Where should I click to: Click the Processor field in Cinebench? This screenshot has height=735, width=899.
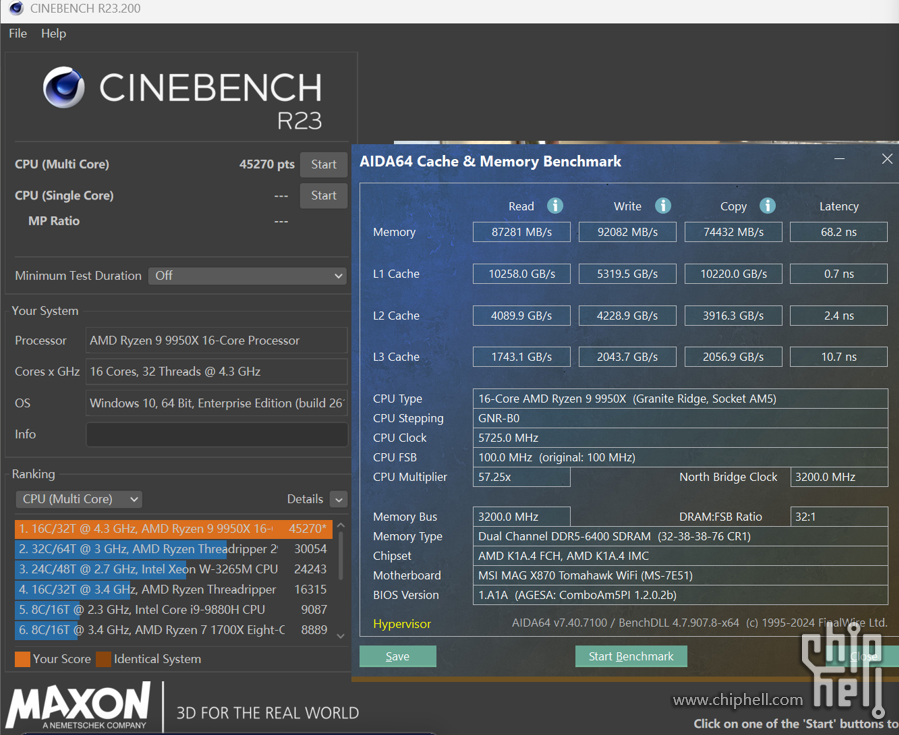(217, 341)
